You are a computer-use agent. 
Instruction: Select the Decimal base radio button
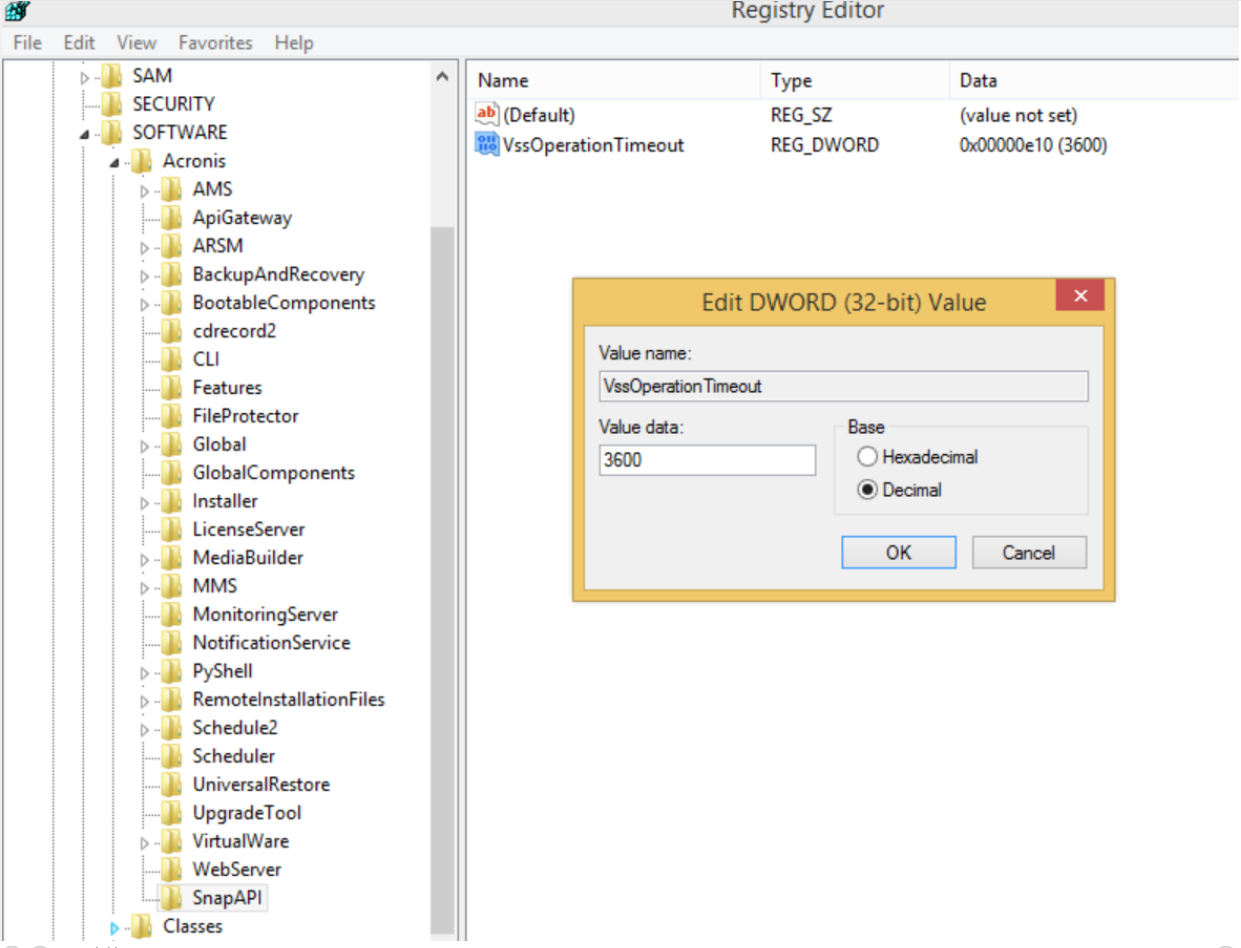pos(867,490)
